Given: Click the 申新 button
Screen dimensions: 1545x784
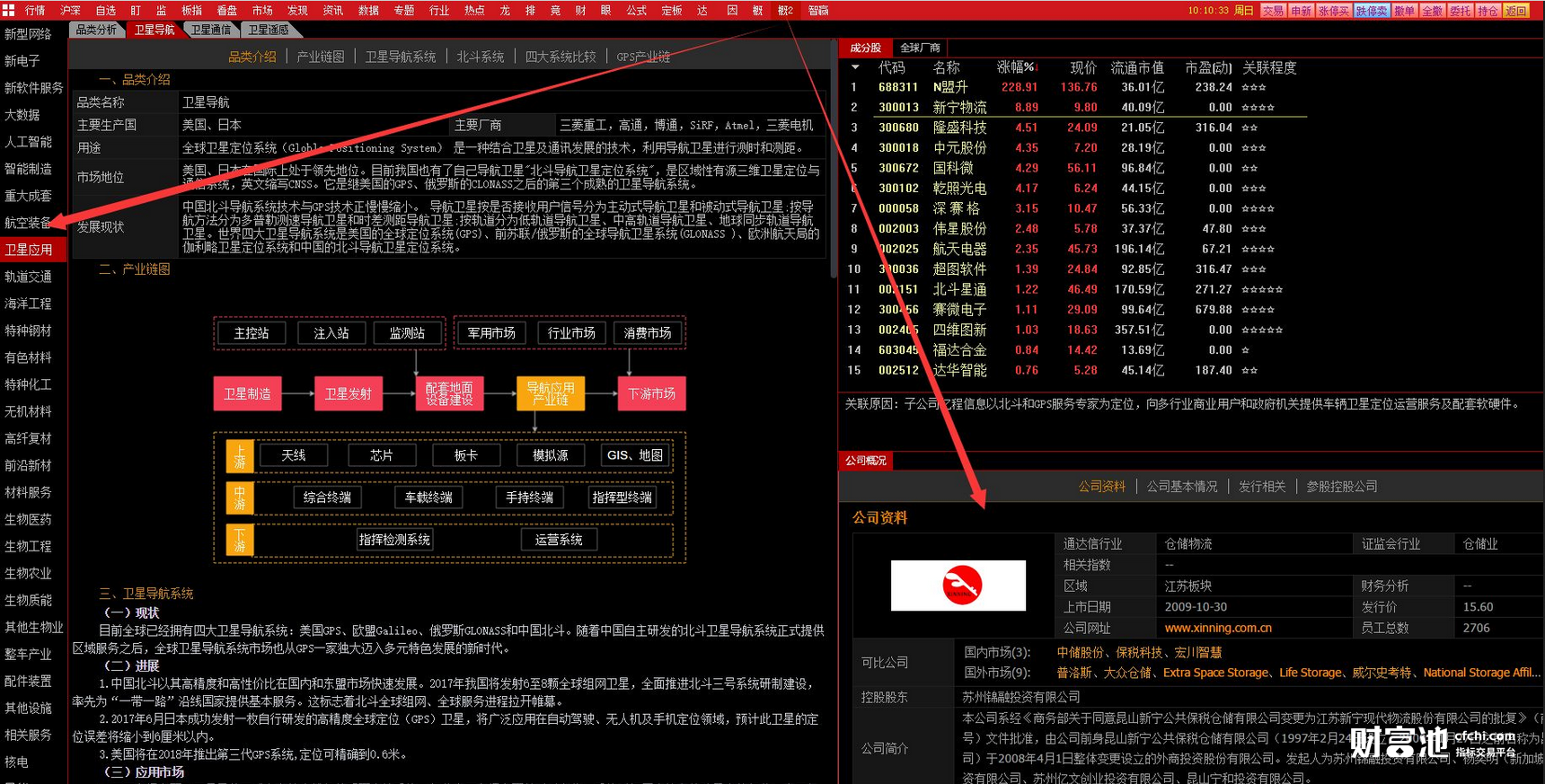Looking at the screenshot, I should (1301, 11).
